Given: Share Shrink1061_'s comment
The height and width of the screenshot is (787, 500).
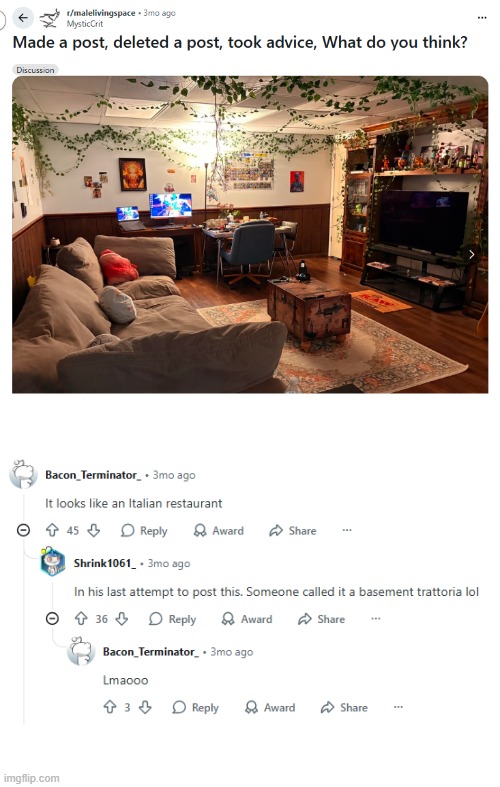Looking at the screenshot, I should [321, 619].
